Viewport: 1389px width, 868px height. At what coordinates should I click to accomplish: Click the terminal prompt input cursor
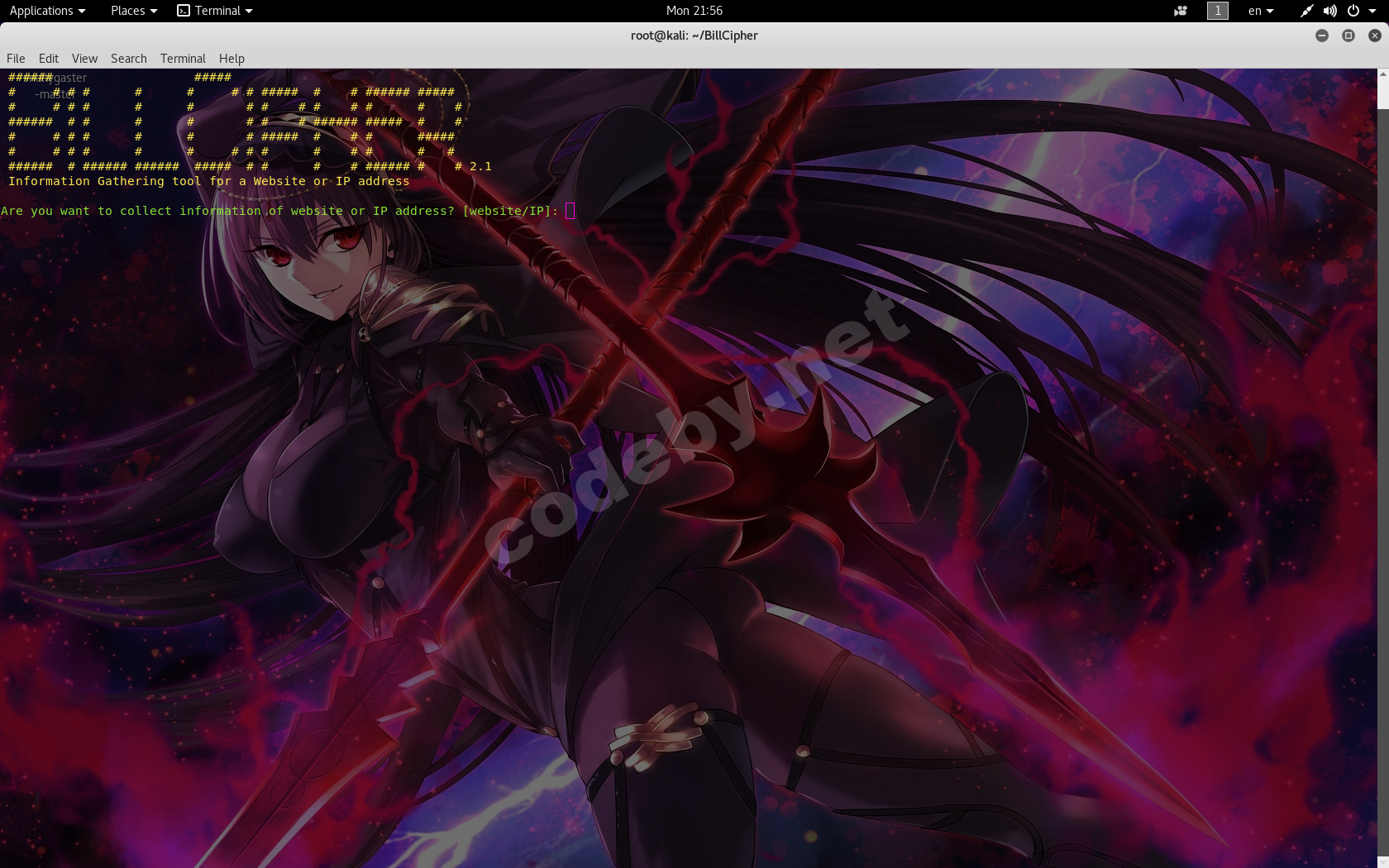[x=570, y=211]
